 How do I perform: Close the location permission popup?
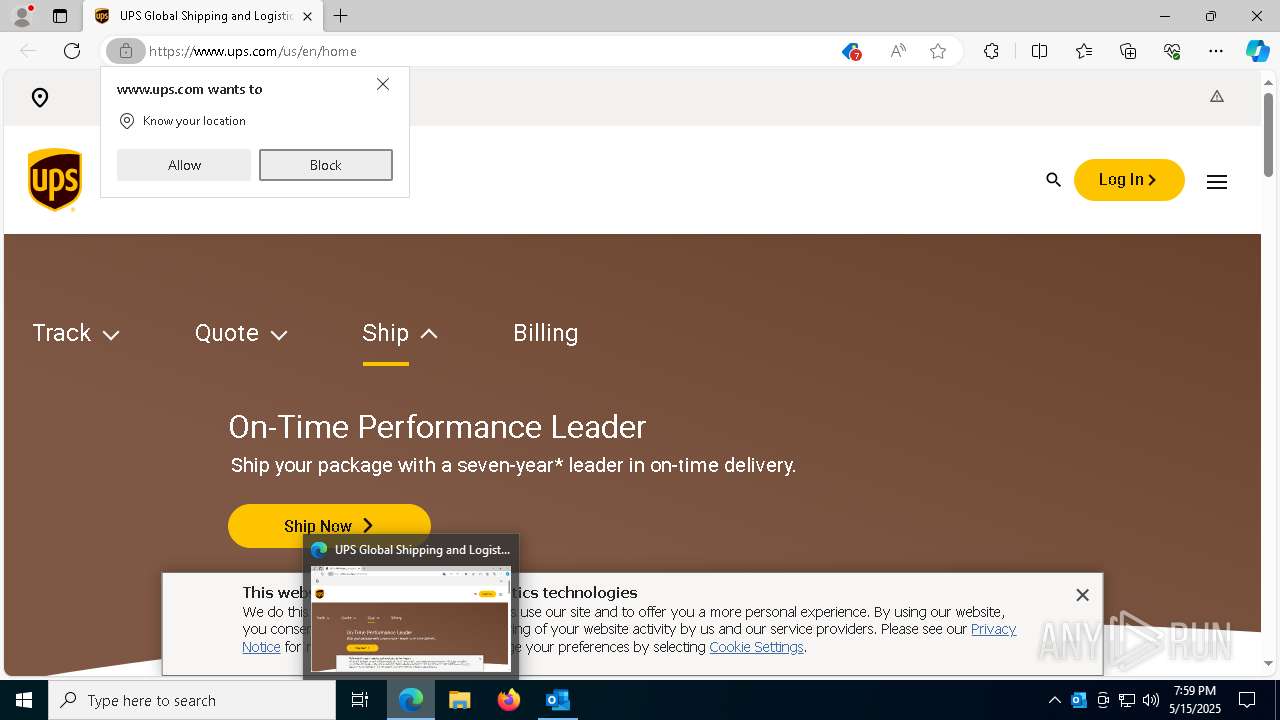click(383, 84)
